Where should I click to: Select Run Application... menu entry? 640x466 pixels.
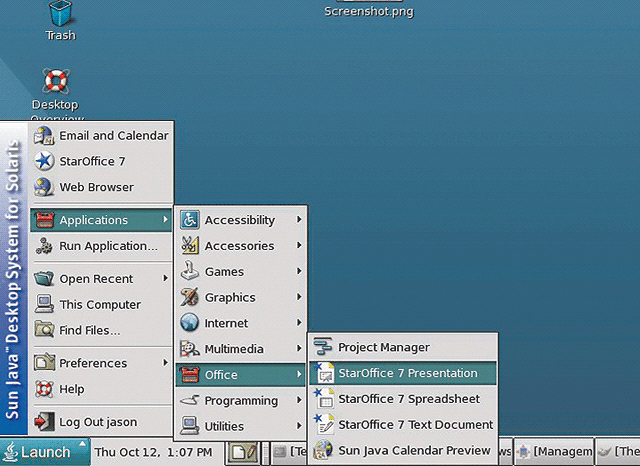tap(101, 246)
